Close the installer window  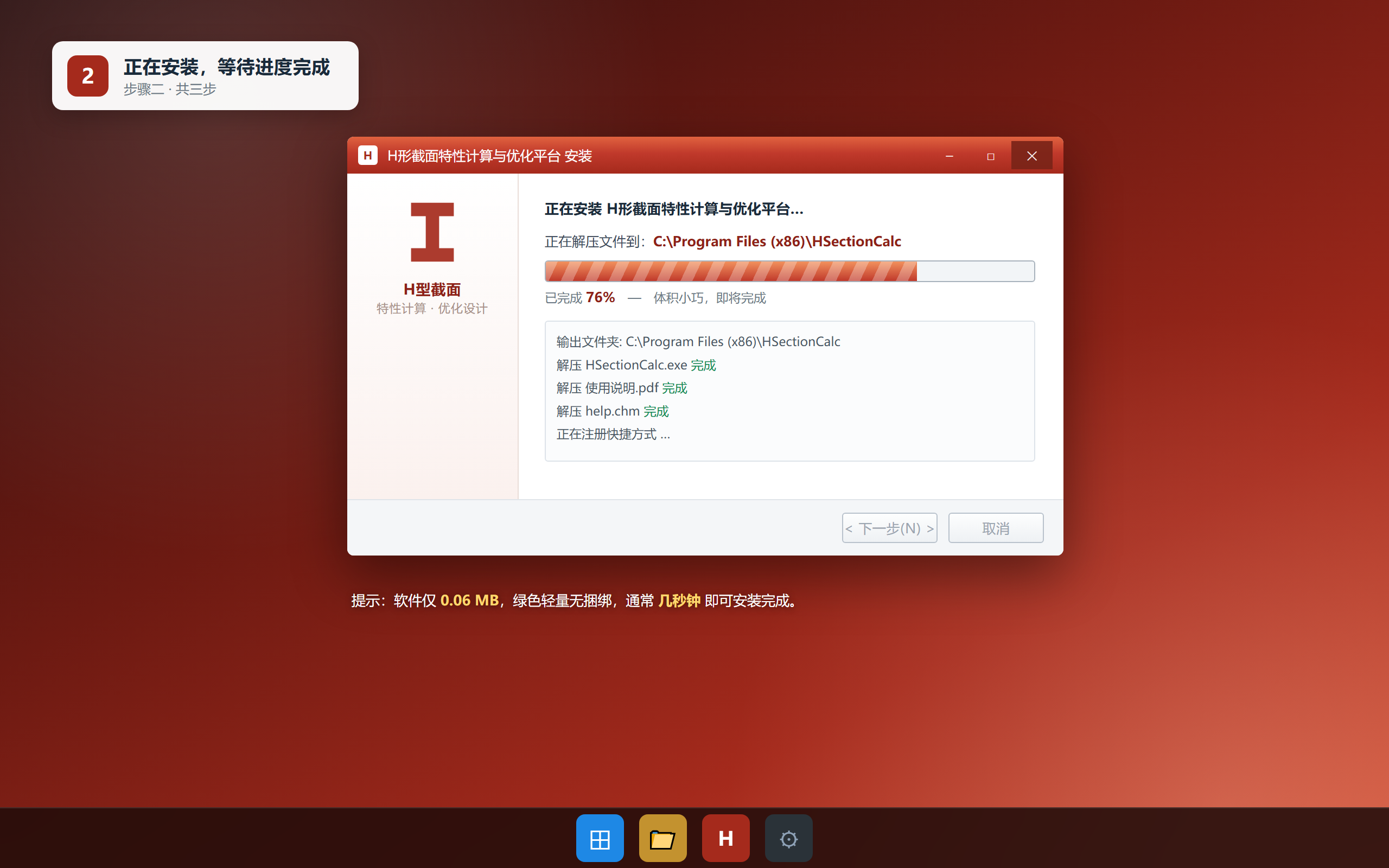[x=1032, y=156]
